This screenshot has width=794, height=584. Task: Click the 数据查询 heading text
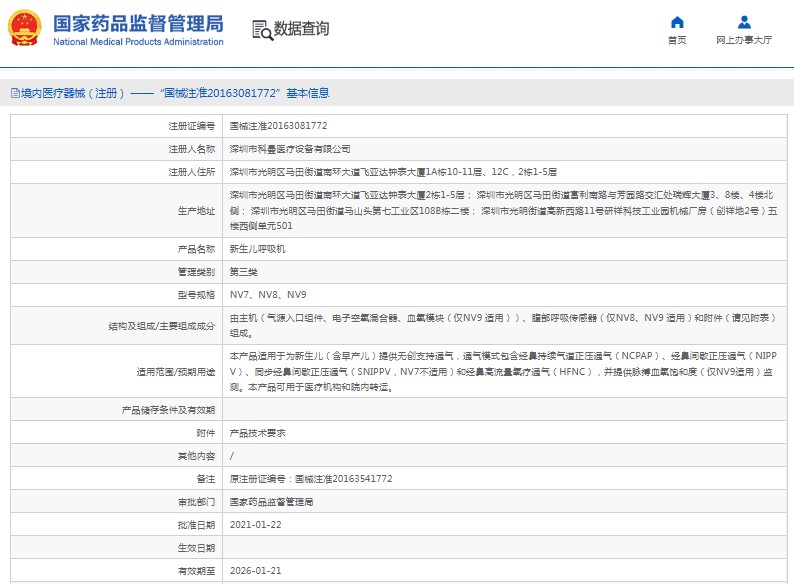click(x=301, y=29)
